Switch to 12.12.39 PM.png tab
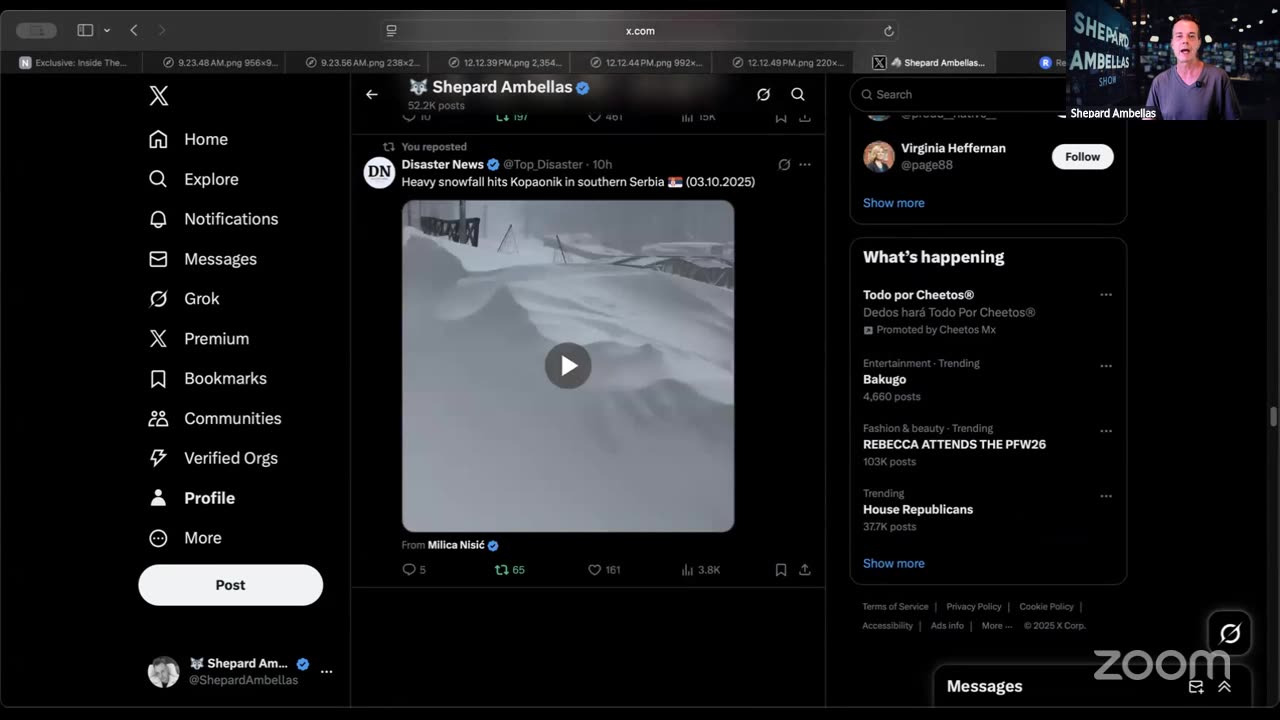 click(x=500, y=62)
